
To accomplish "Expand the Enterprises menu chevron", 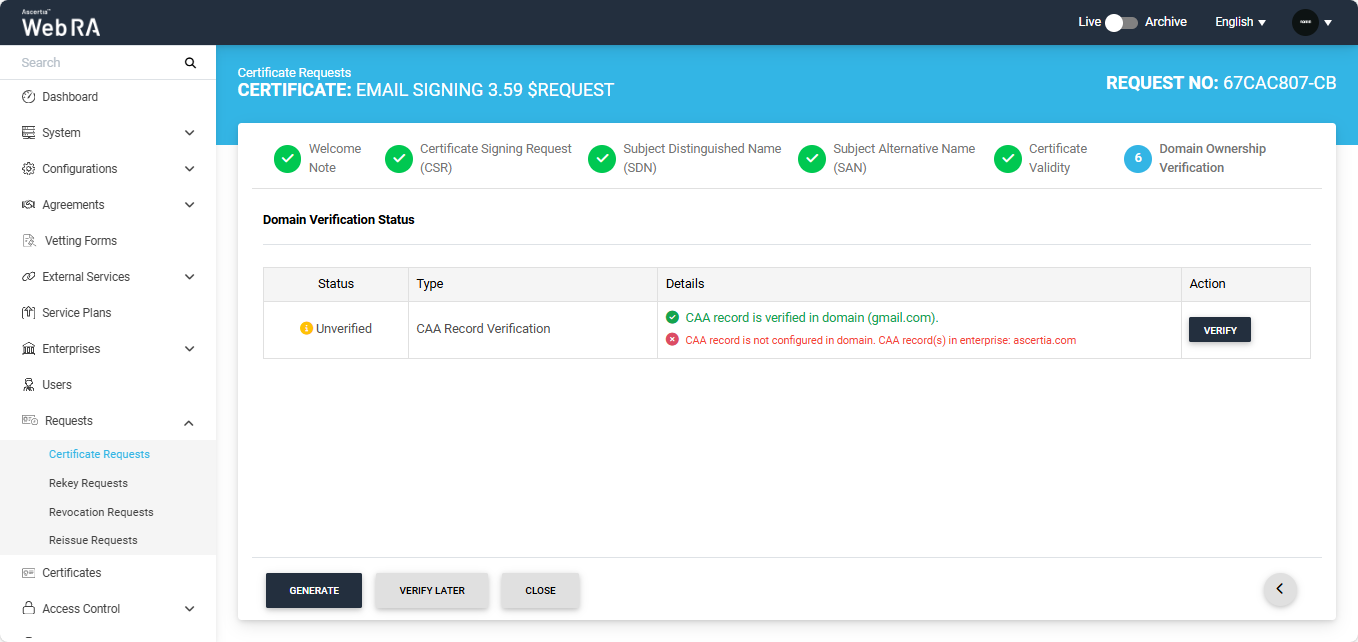I will coord(189,349).
